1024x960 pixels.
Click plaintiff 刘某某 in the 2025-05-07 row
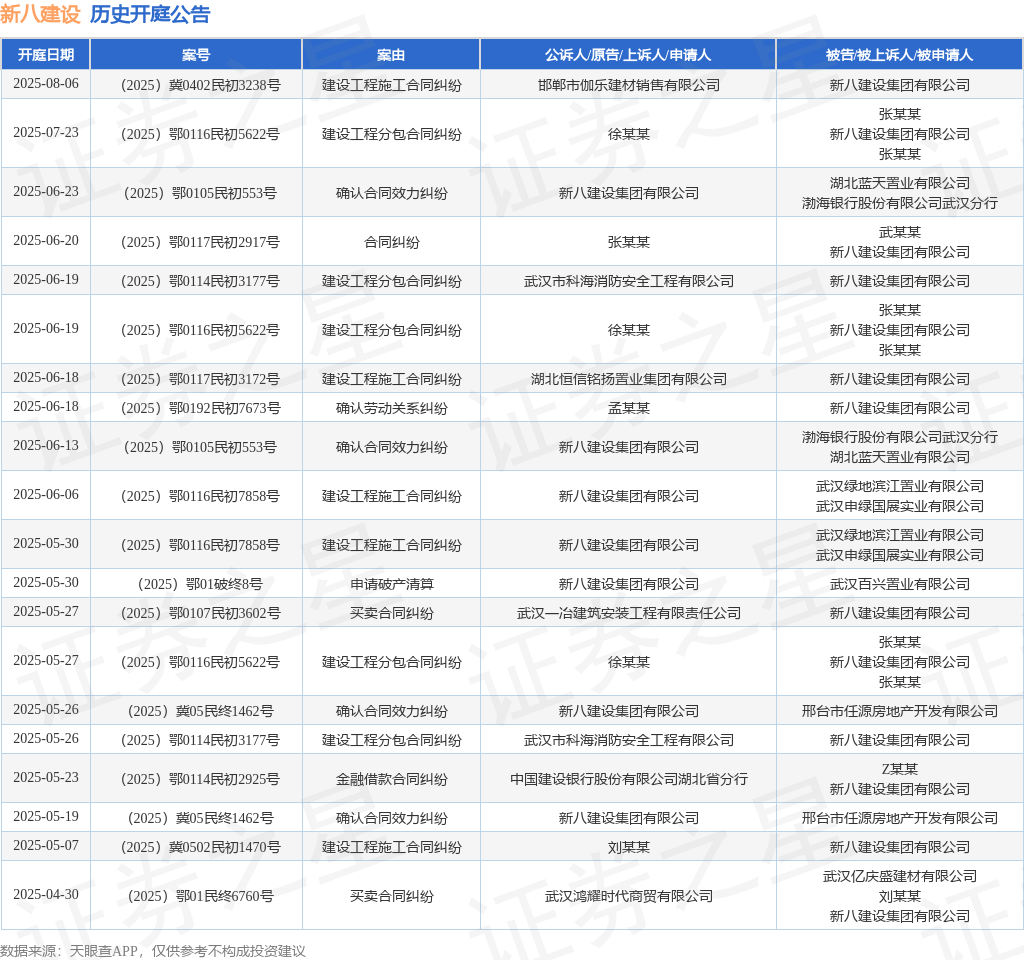(629, 847)
